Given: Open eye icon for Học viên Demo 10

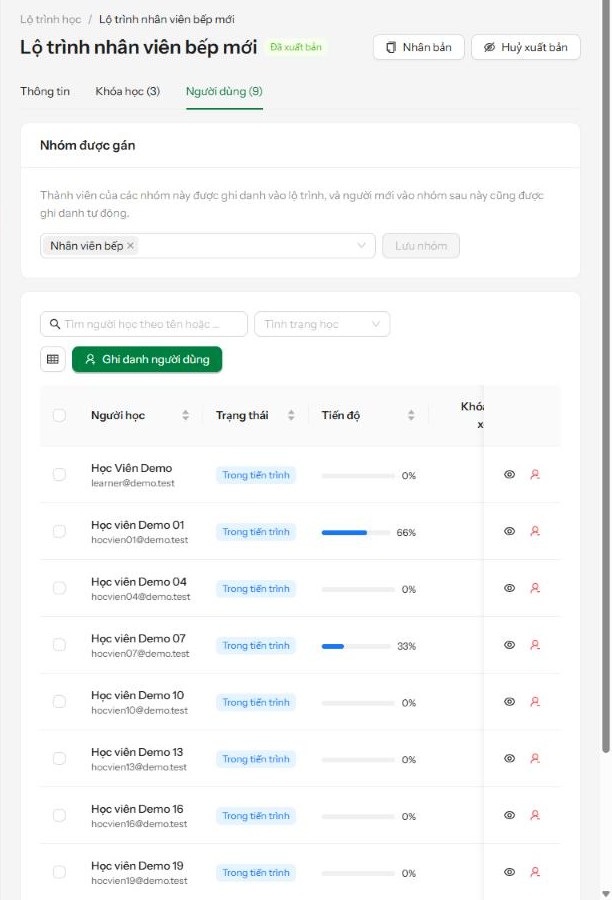Looking at the screenshot, I should pyautogui.click(x=509, y=701).
